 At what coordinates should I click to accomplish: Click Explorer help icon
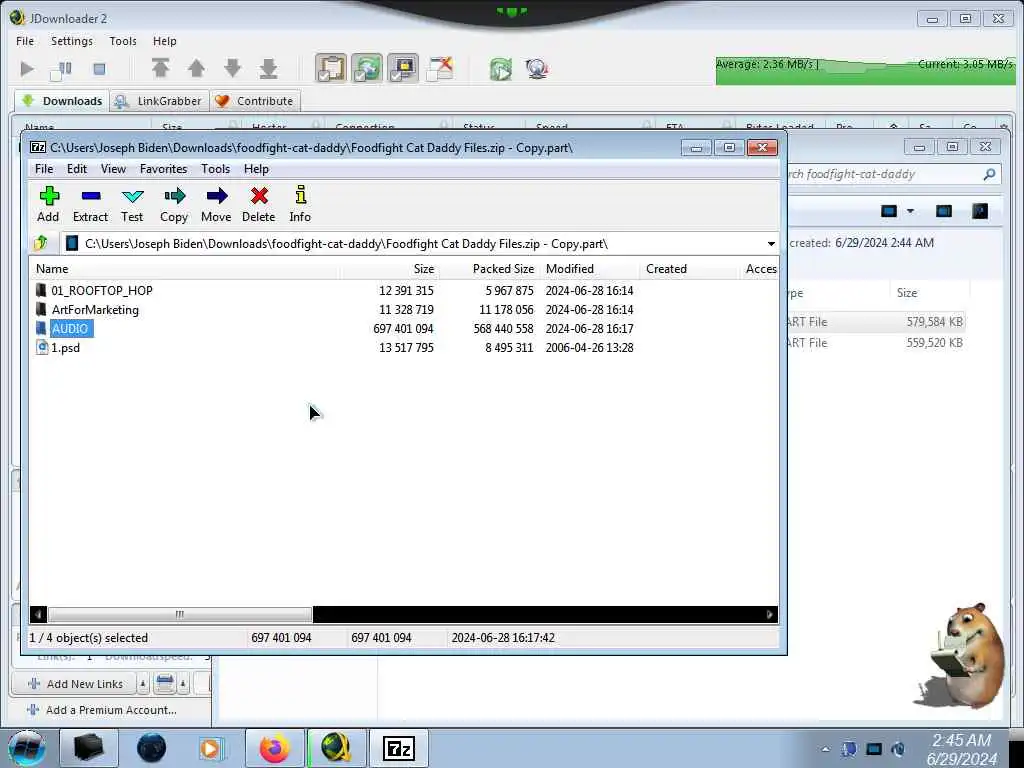980,211
